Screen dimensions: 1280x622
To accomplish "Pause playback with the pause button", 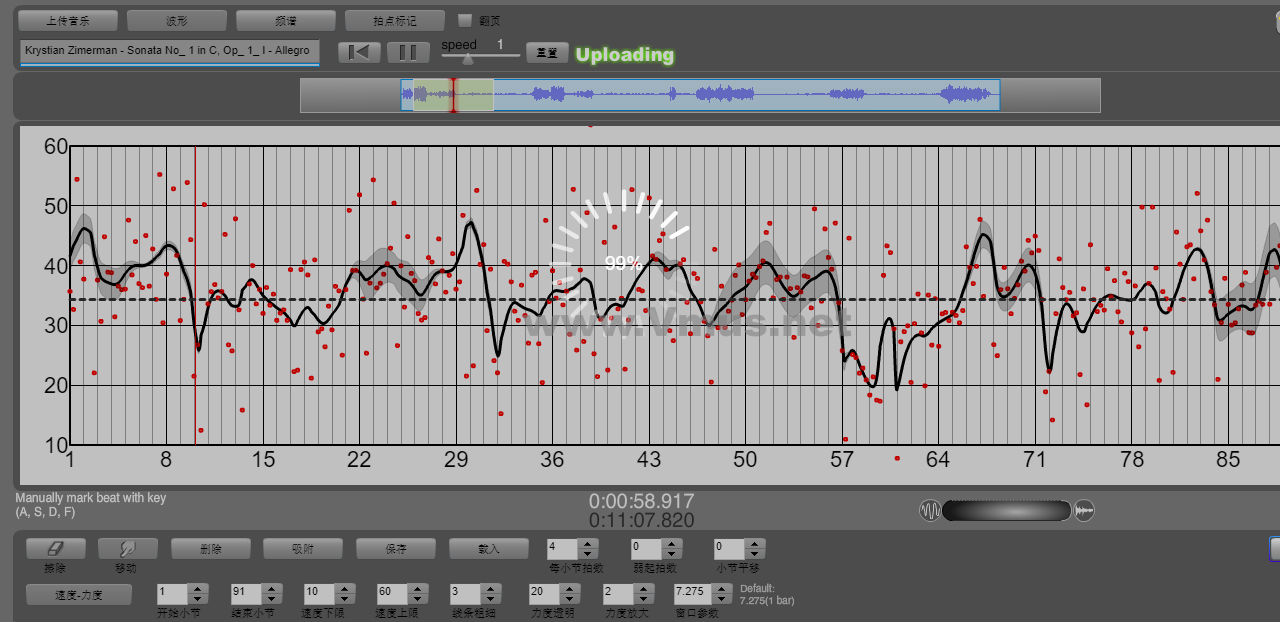I will pyautogui.click(x=408, y=52).
